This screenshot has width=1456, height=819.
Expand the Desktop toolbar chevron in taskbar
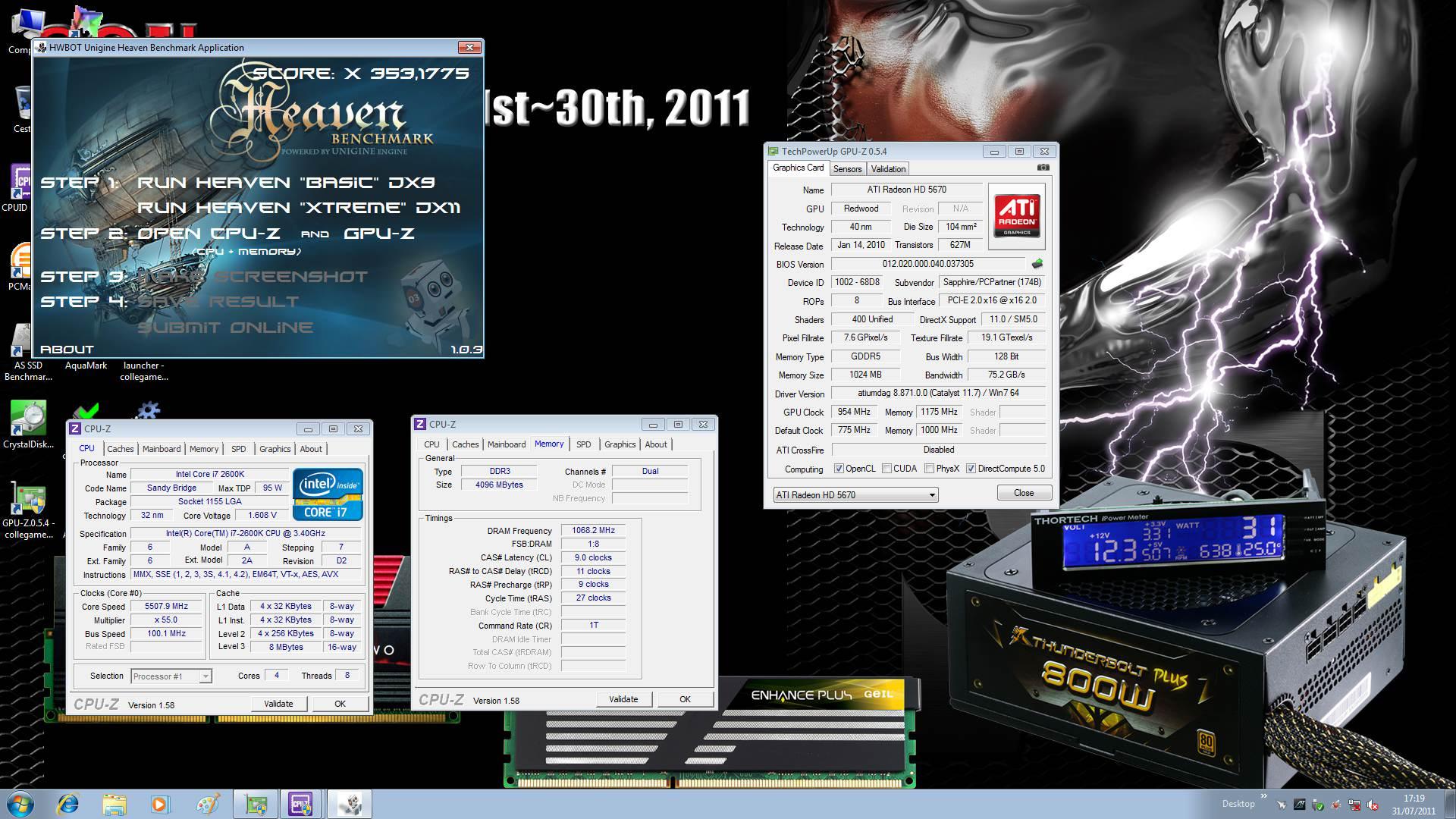pos(1263,796)
